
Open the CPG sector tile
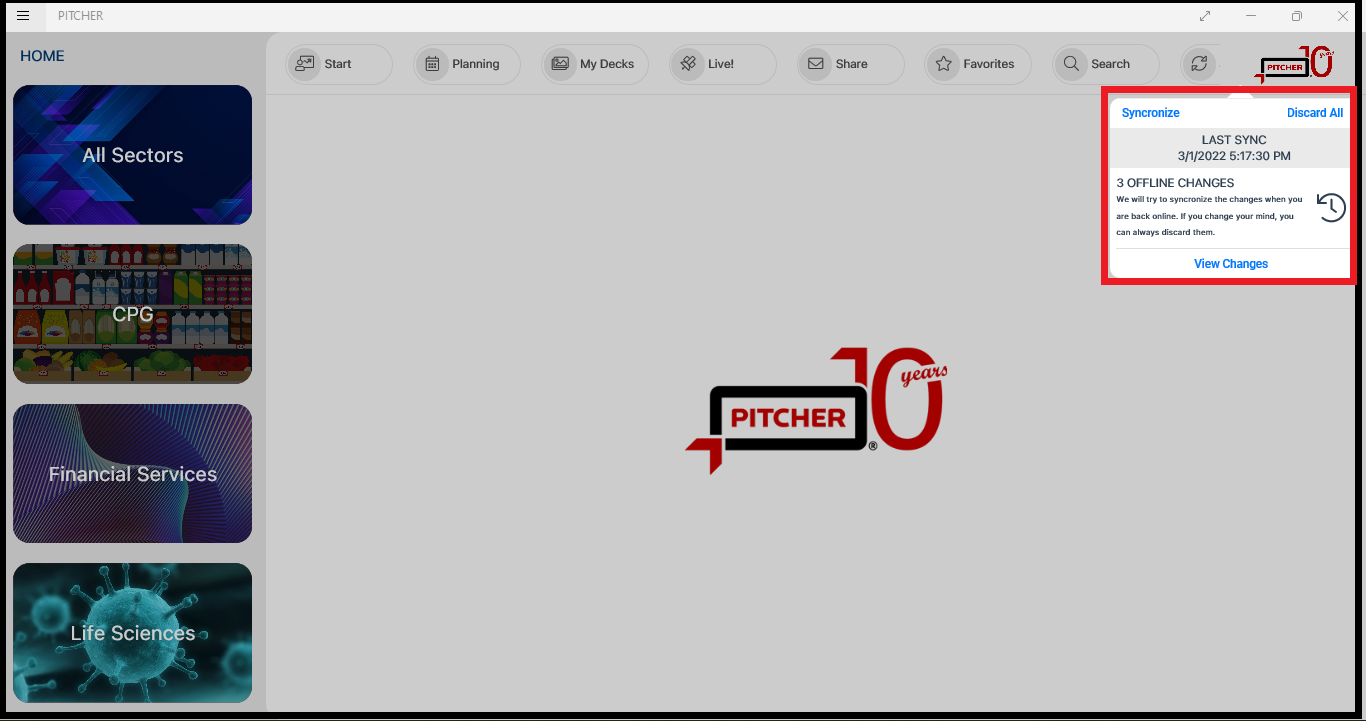[132, 313]
